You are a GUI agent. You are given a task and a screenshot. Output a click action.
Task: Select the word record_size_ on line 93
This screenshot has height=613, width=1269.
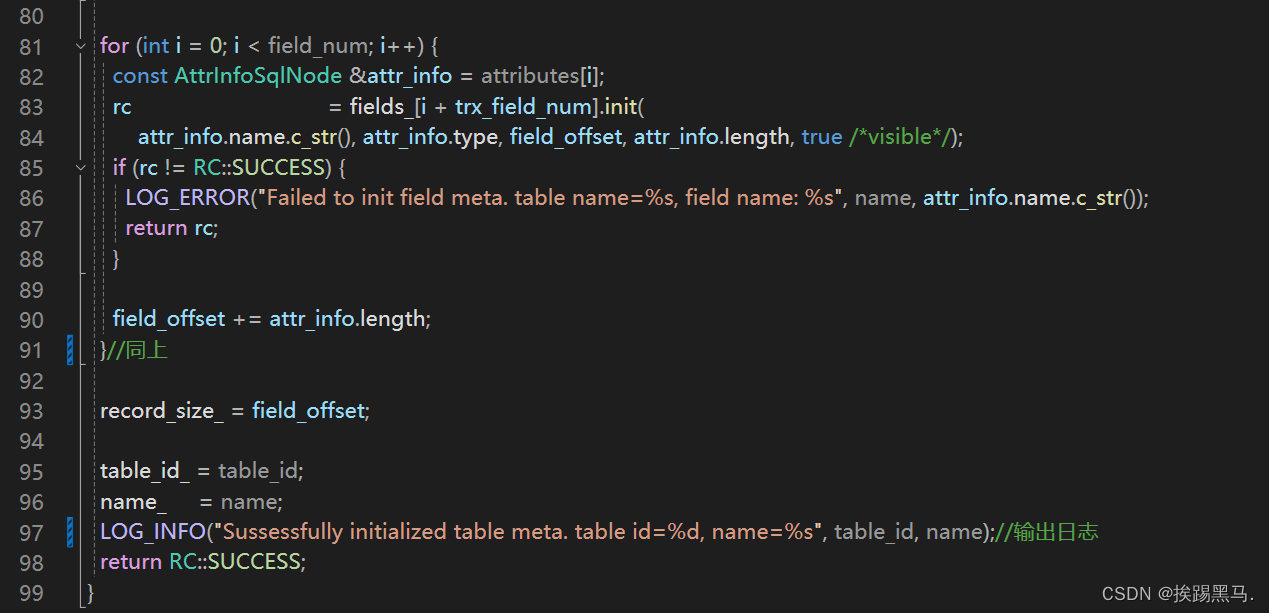click(x=160, y=410)
